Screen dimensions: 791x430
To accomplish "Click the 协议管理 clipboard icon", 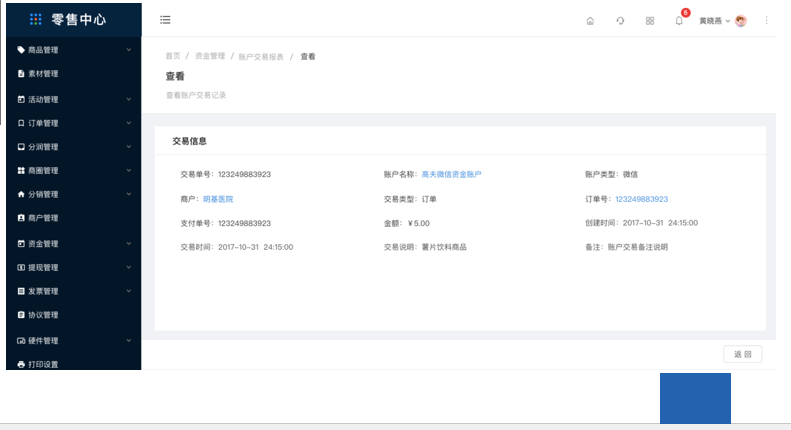I will point(21,315).
